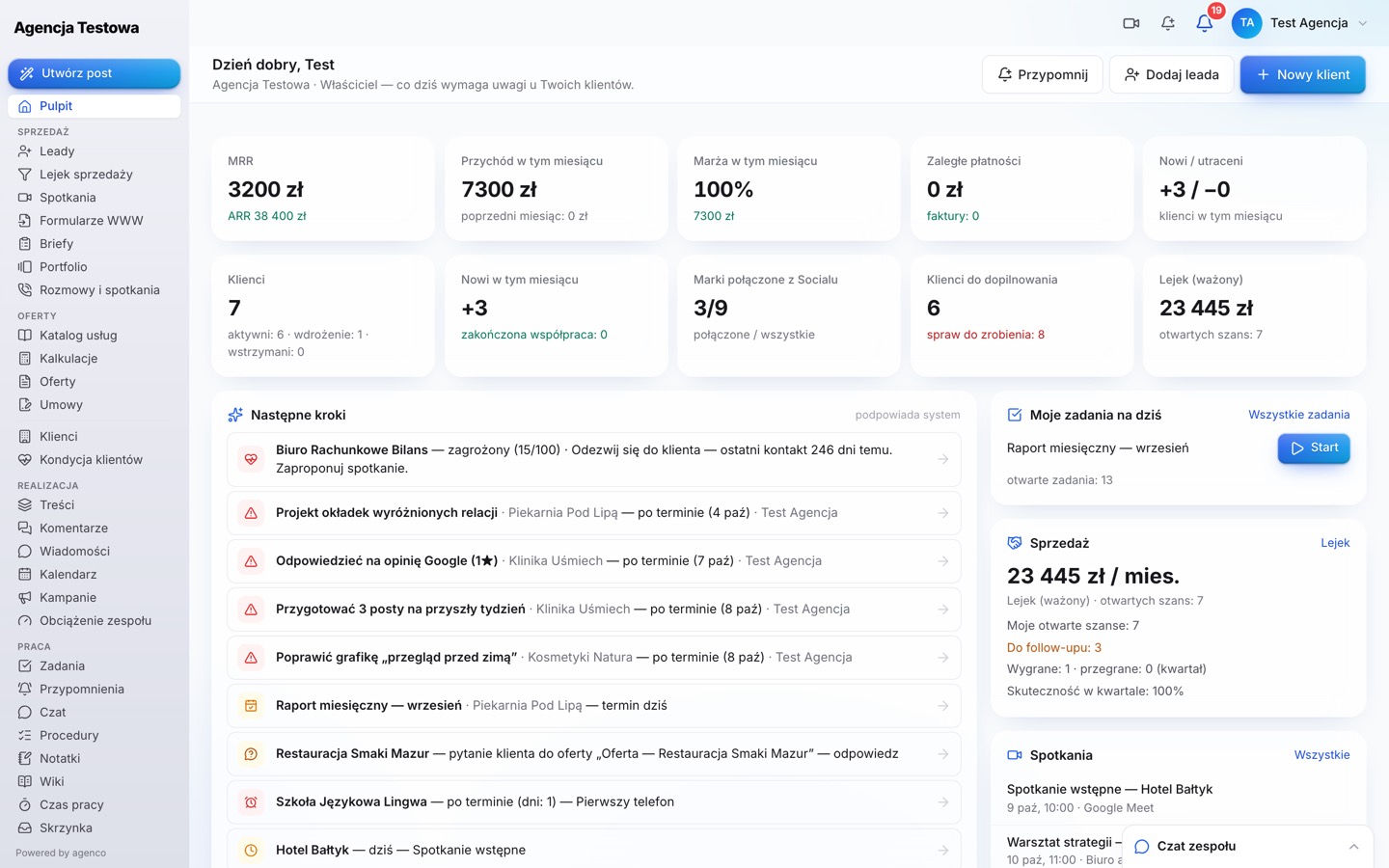Click the Treści layers icon
1389x868 pixels.
click(x=25, y=505)
